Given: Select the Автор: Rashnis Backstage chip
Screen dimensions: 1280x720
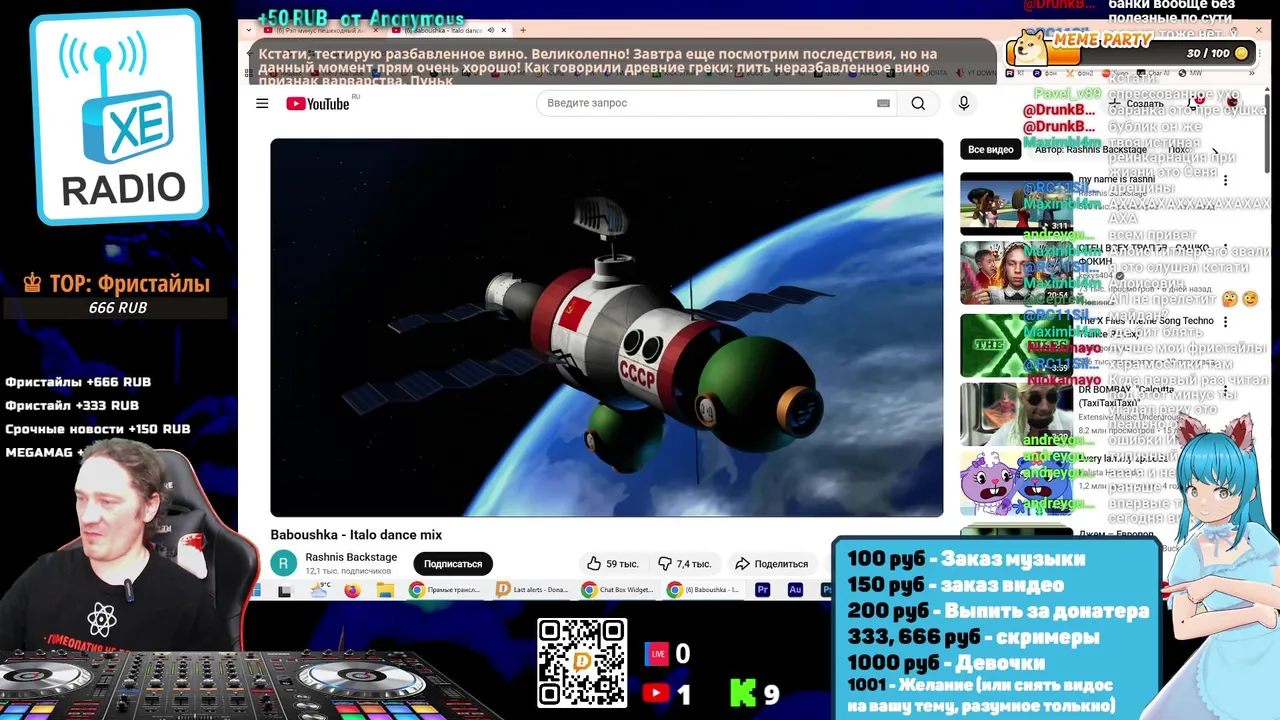Looking at the screenshot, I should [1091, 149].
